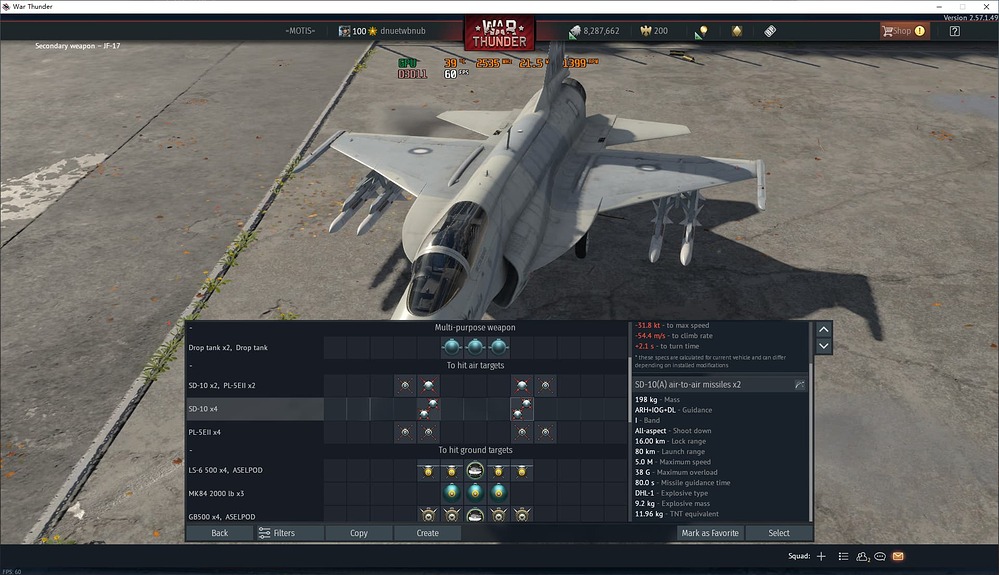Click the down chevron beside the stats panel
This screenshot has height=575, width=999.
(823, 346)
